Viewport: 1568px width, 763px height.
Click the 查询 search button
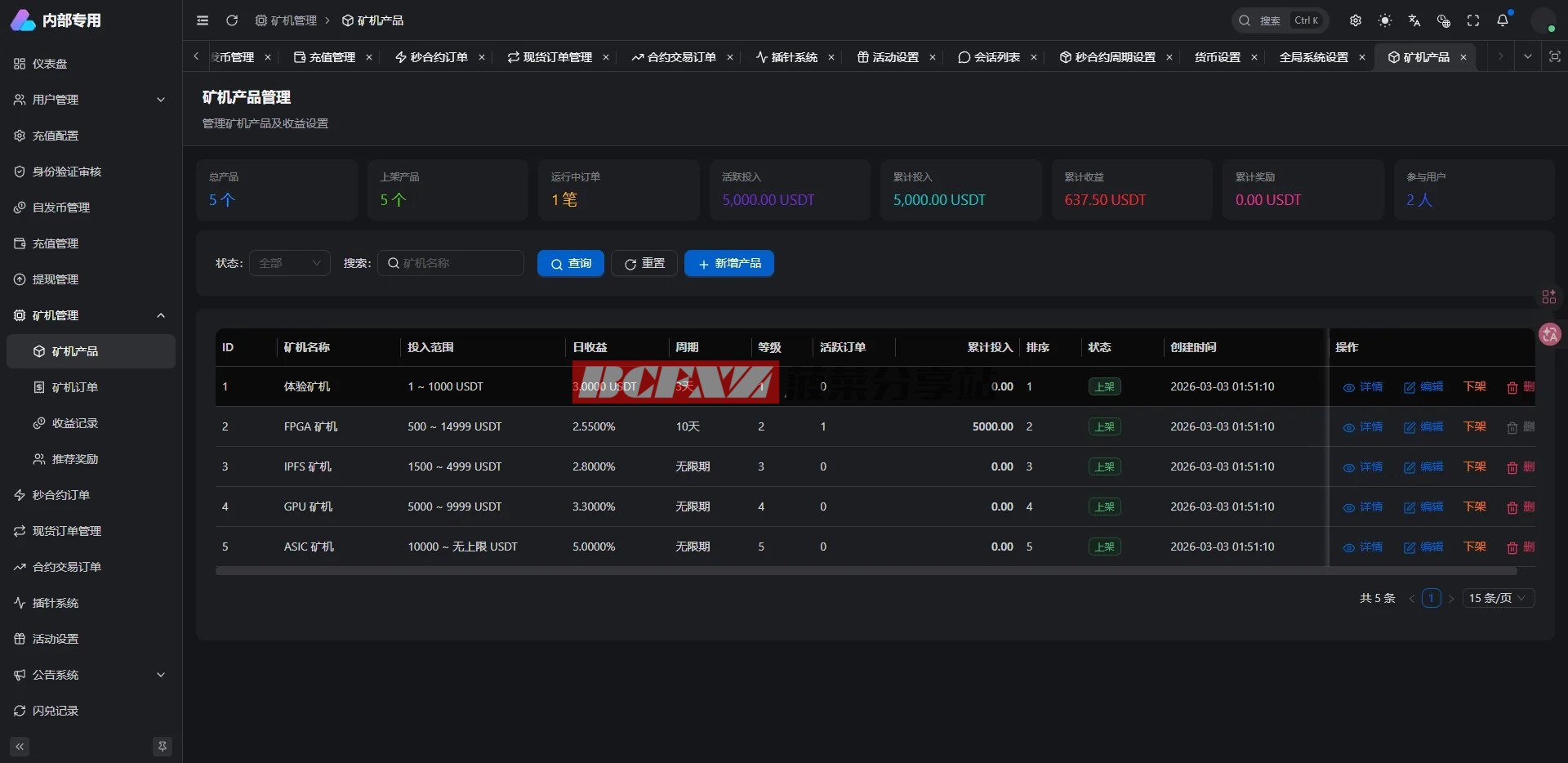pos(571,263)
